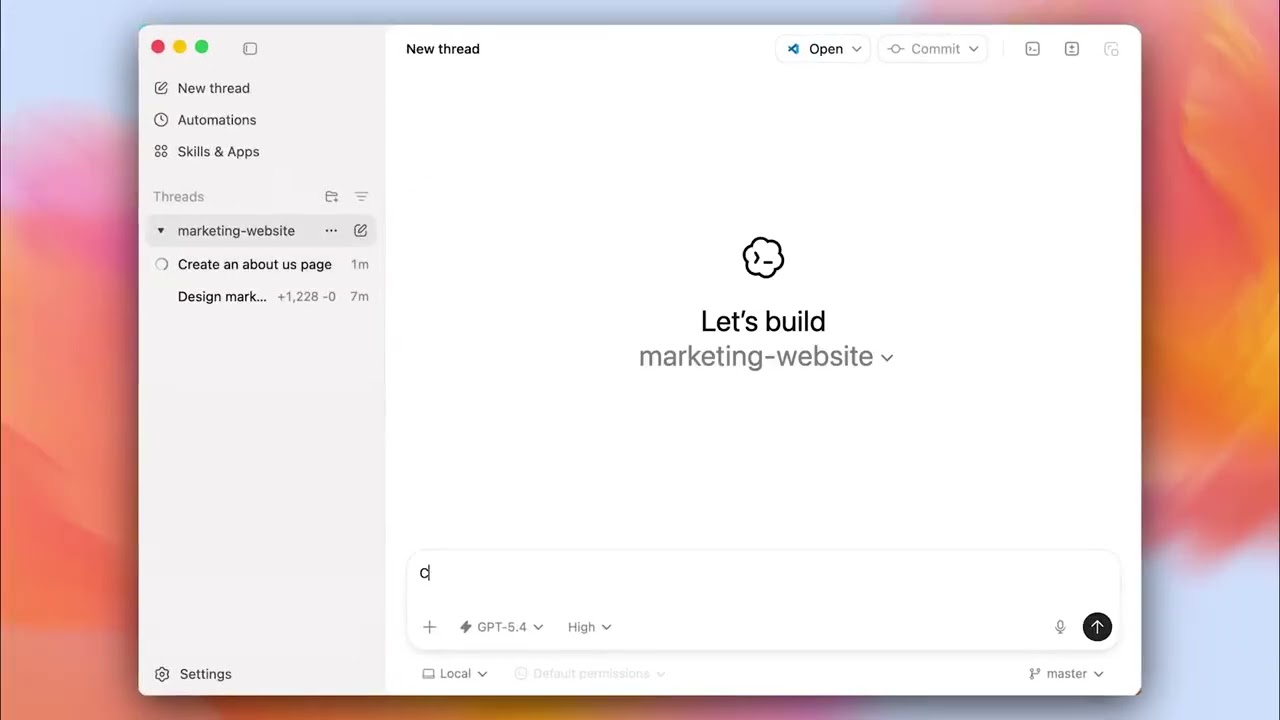Click the Commit button

click(x=924, y=49)
